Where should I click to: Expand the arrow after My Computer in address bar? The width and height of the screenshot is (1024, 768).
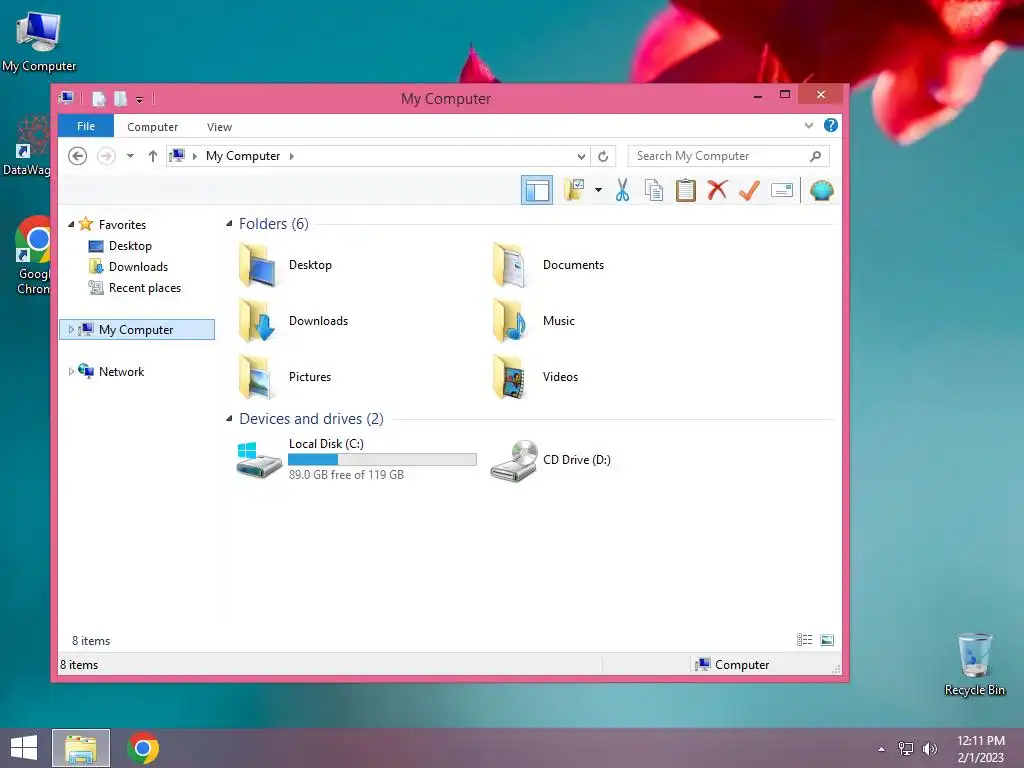coord(291,156)
